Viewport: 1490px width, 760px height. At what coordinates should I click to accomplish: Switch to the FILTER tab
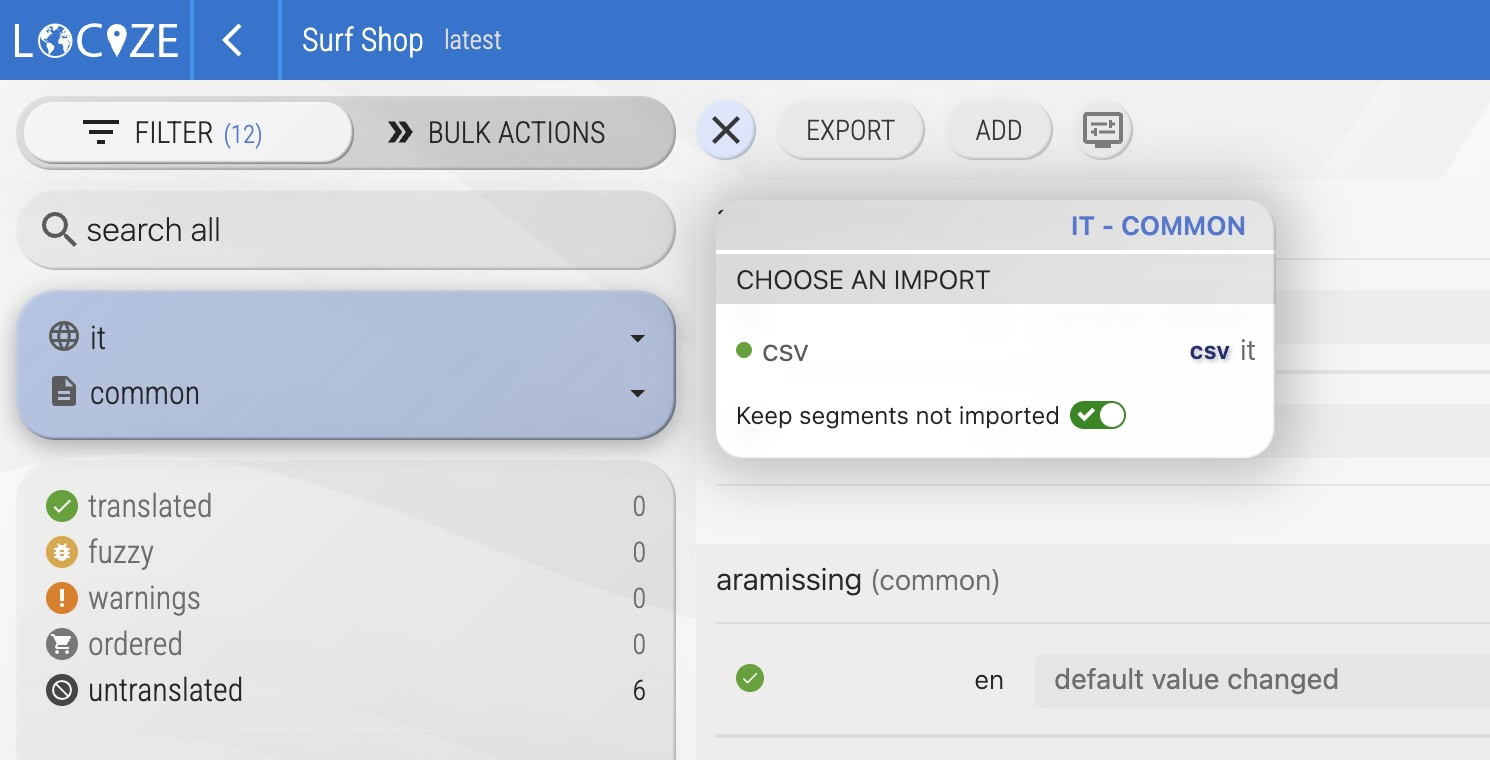click(x=188, y=132)
